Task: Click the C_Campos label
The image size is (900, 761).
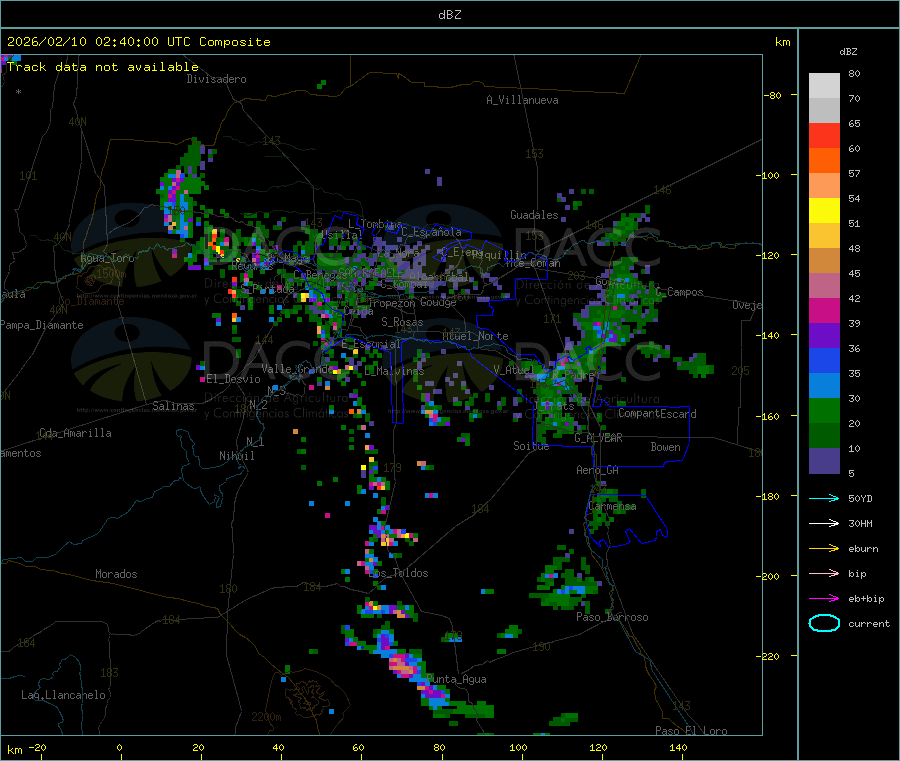Action: point(680,292)
